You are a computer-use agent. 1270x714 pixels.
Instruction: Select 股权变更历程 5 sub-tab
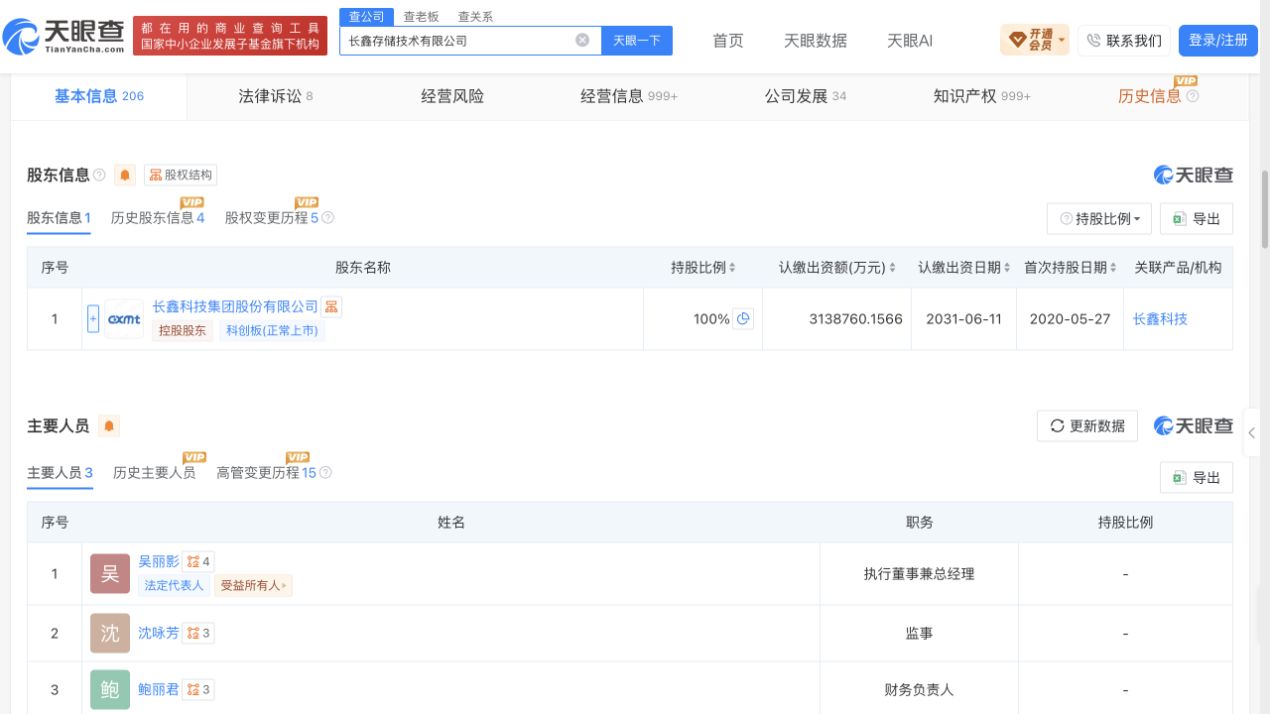(x=271, y=218)
